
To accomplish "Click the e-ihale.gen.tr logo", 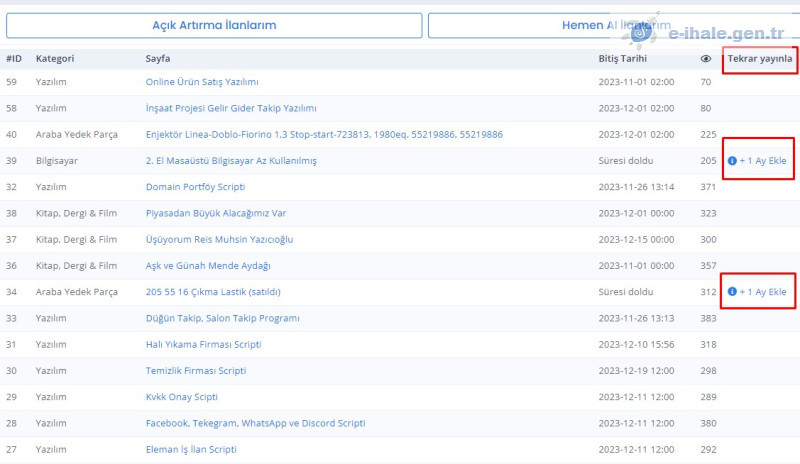I will (x=711, y=32).
